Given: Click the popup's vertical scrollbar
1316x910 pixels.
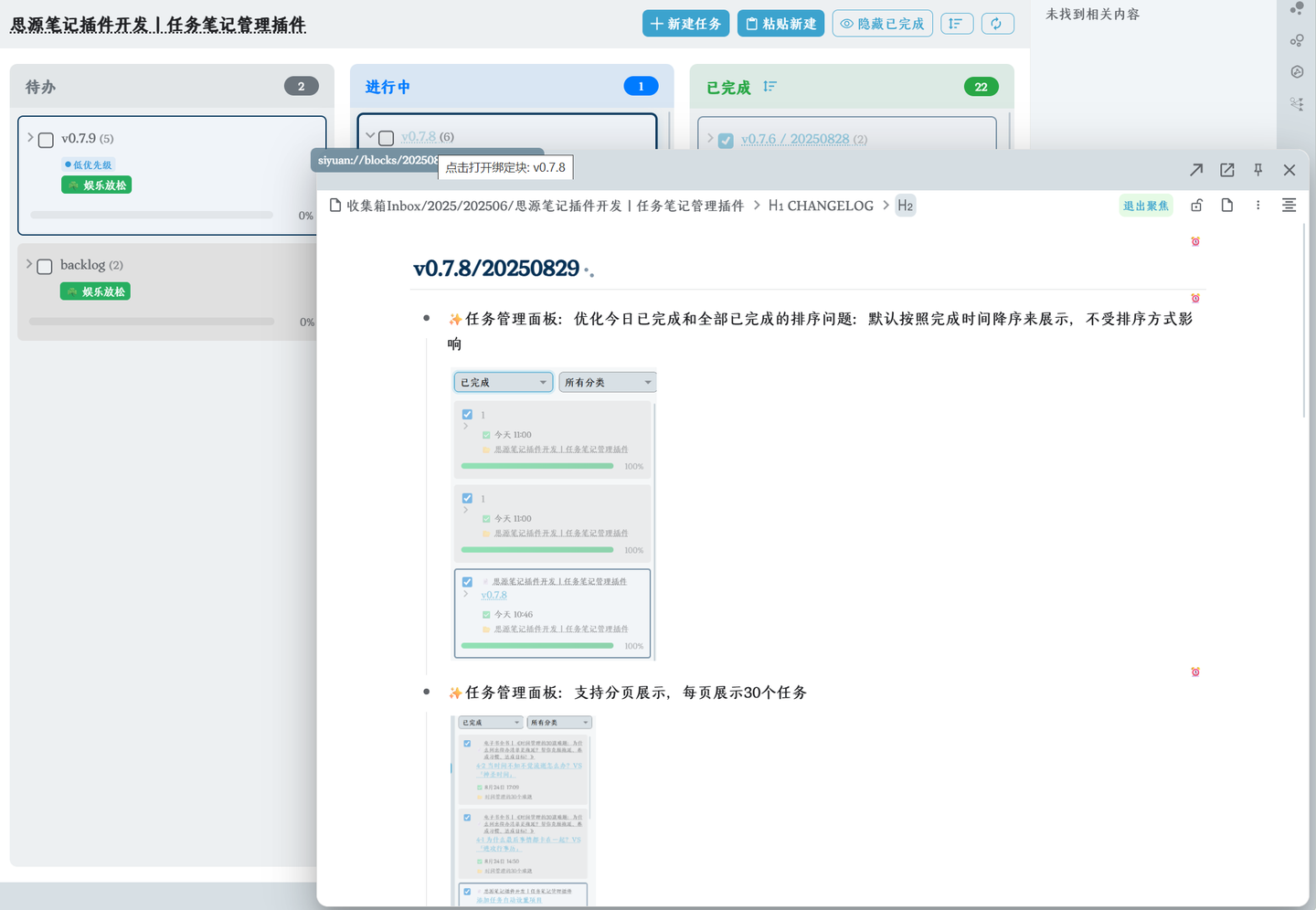Looking at the screenshot, I should coord(1304,322).
